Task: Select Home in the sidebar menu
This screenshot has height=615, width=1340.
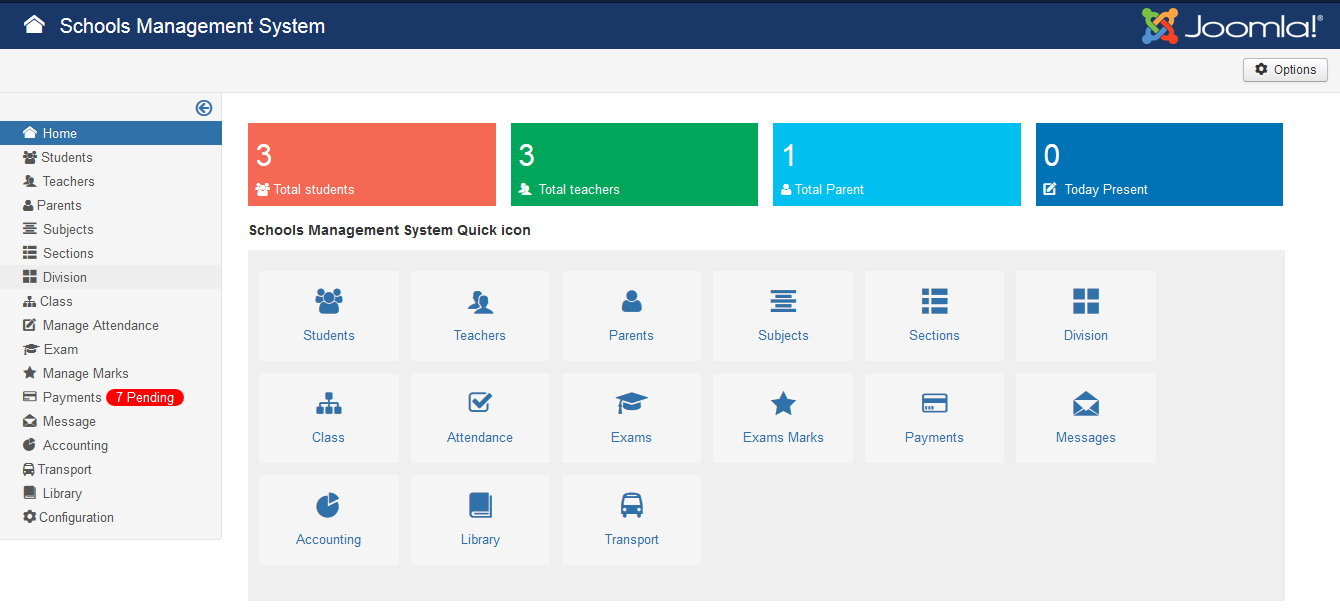Action: (x=59, y=133)
